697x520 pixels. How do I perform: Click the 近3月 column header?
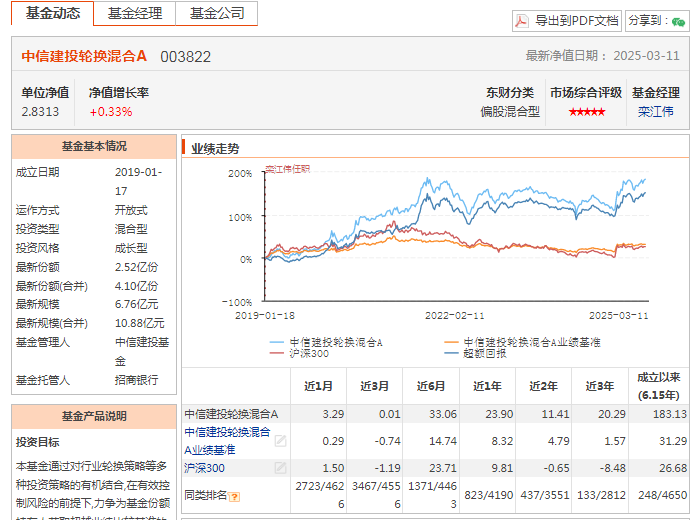coord(374,386)
